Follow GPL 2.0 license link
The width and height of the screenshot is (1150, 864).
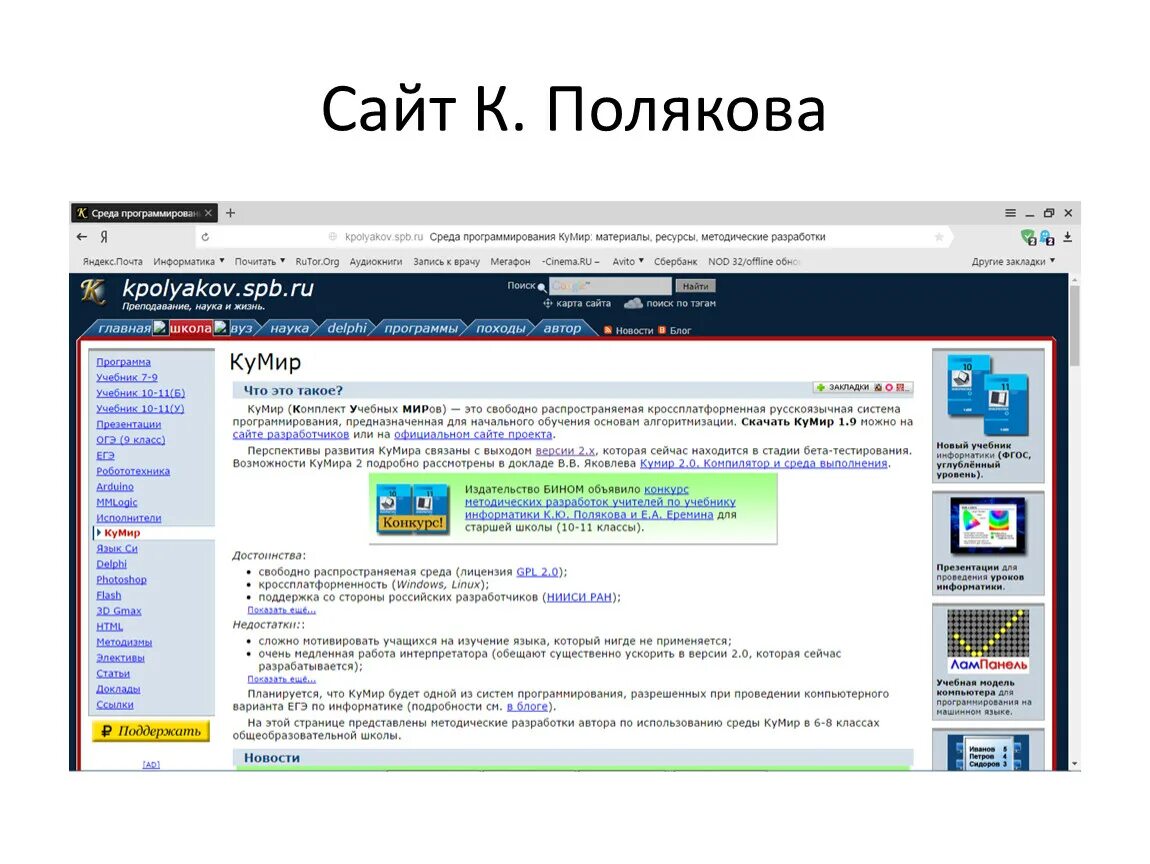(538, 571)
